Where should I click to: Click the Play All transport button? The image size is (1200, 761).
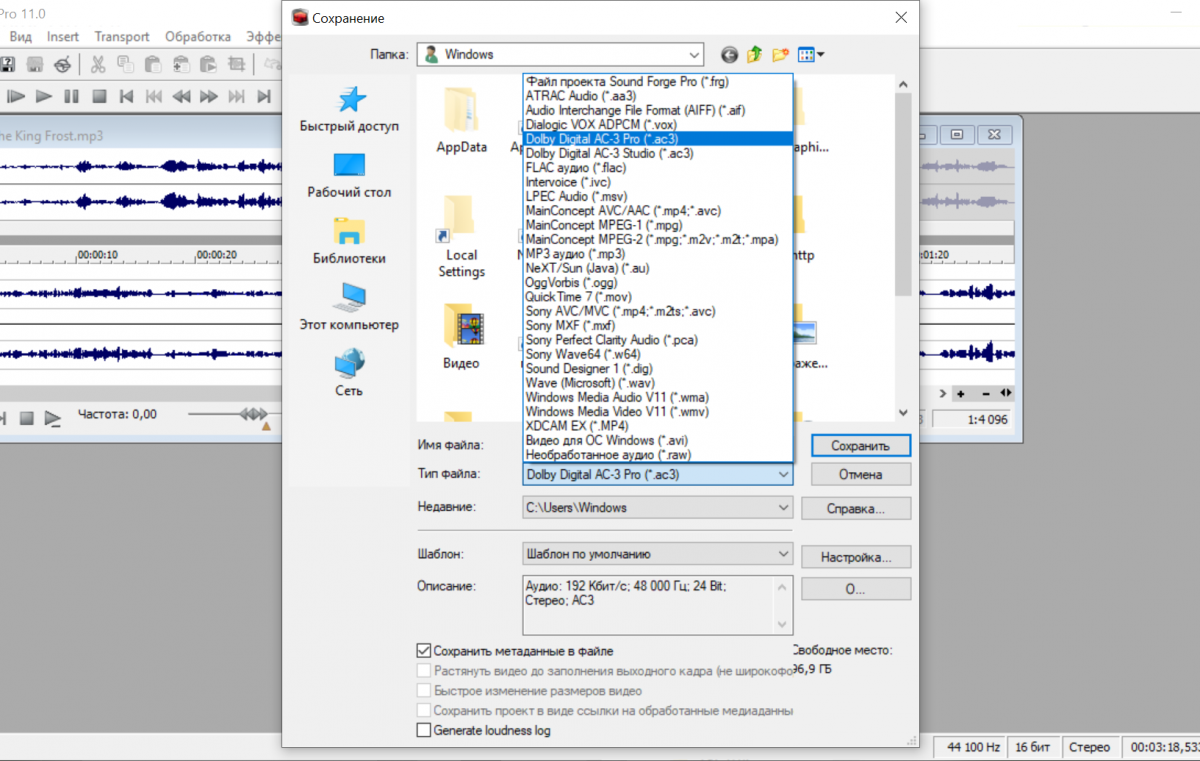coord(15,97)
